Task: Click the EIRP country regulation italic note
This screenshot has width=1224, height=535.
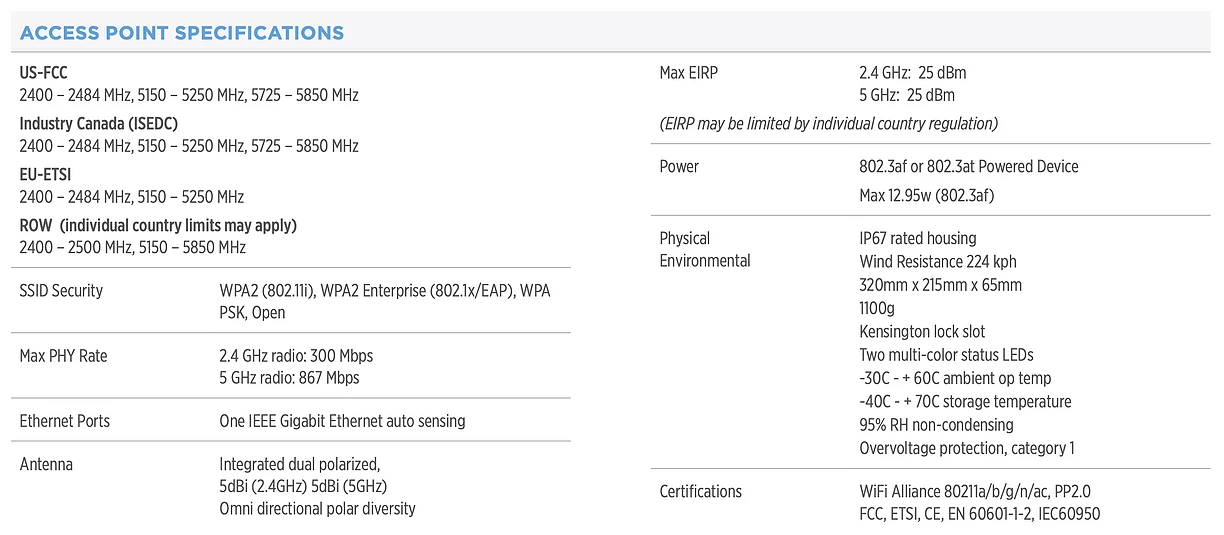Action: pyautogui.click(x=828, y=123)
